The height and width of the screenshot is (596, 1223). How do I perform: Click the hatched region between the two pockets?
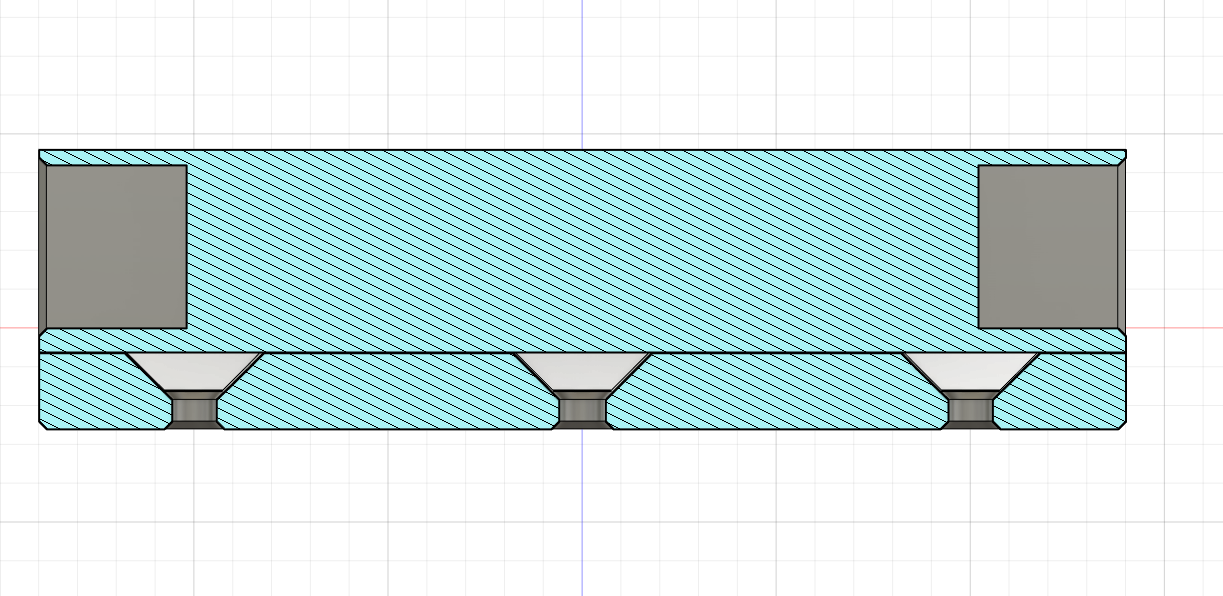[x=580, y=250]
